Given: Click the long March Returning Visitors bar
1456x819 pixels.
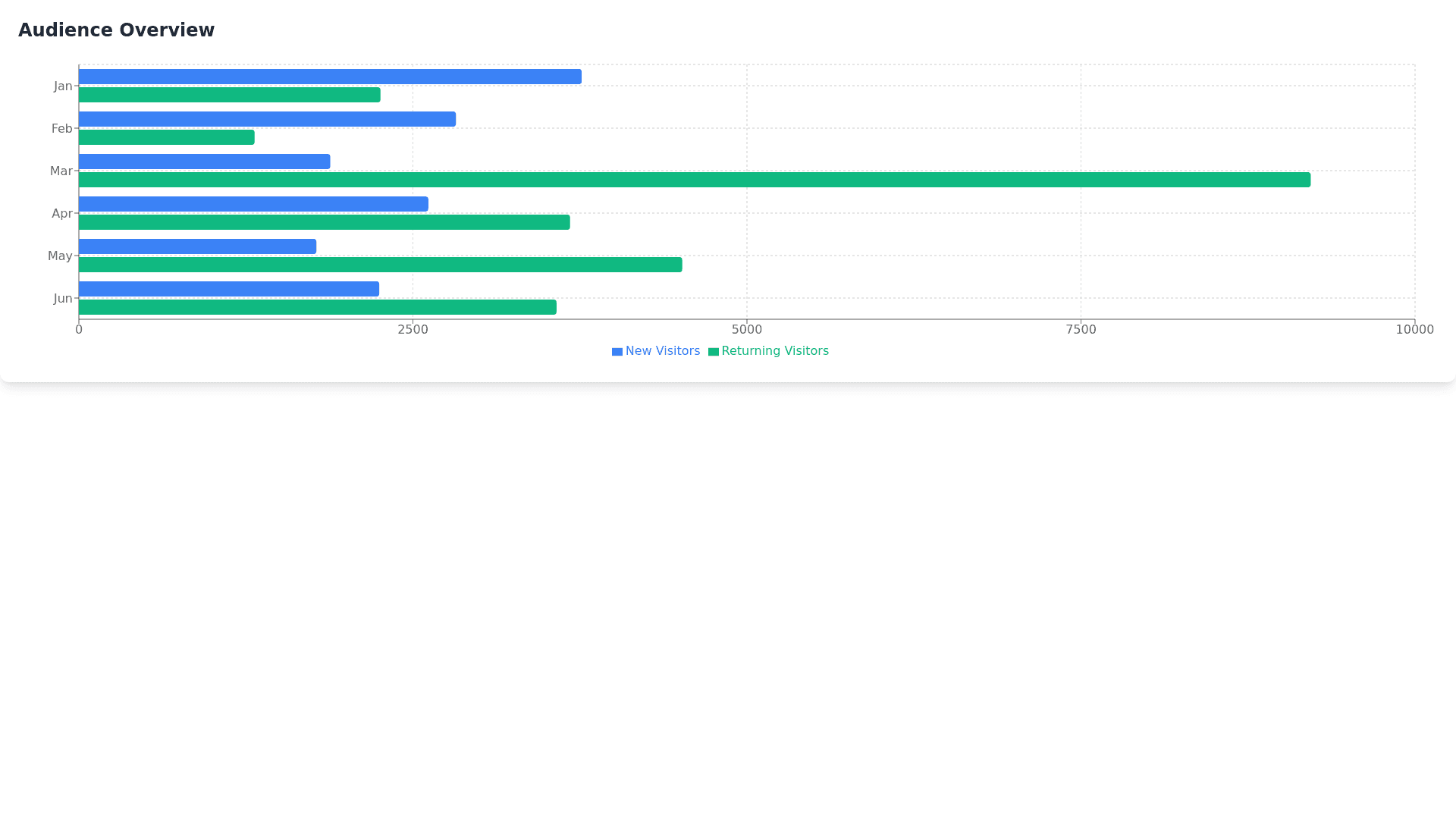Looking at the screenshot, I should click(x=694, y=180).
